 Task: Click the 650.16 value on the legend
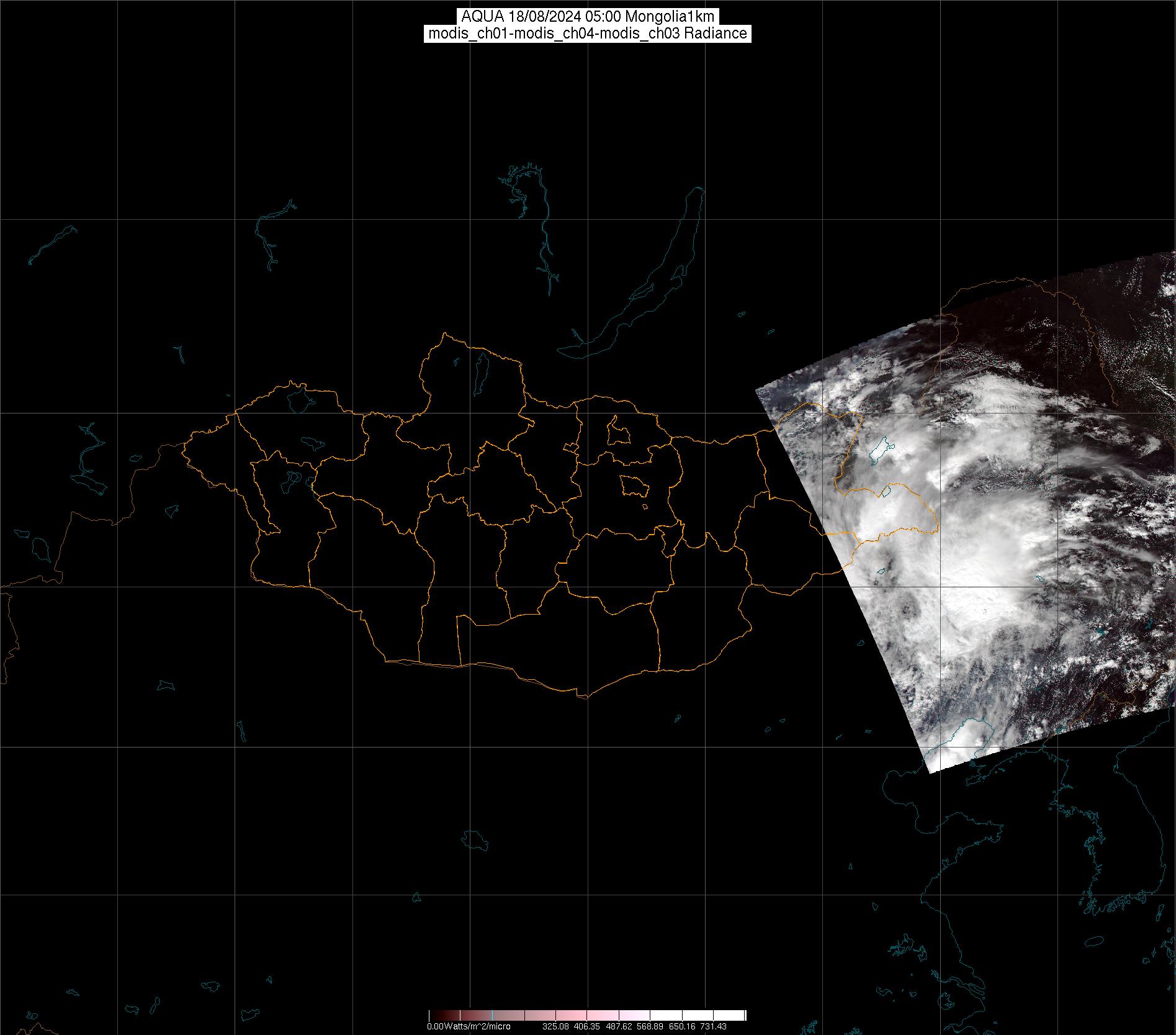(x=681, y=1026)
